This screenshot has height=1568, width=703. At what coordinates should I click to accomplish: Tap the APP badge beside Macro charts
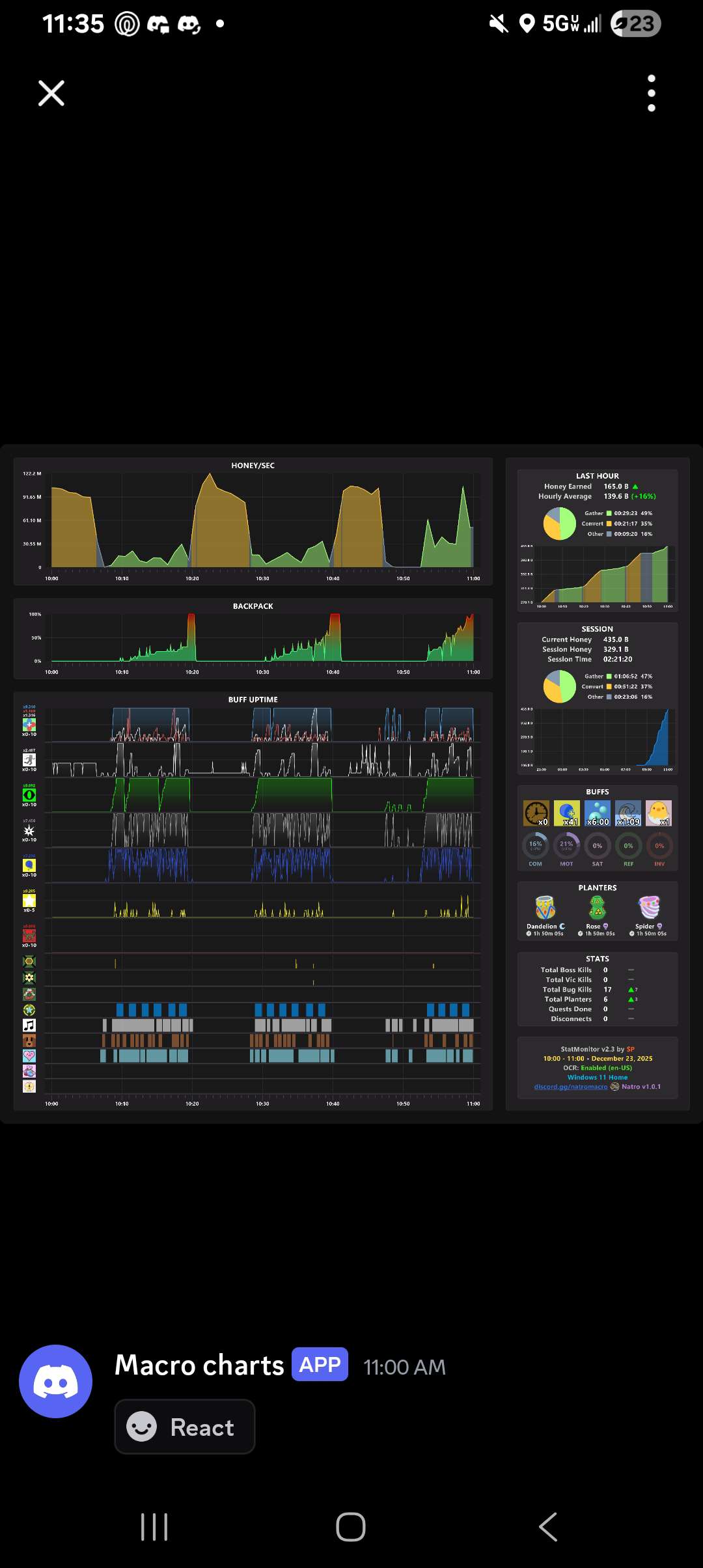[x=320, y=1364]
